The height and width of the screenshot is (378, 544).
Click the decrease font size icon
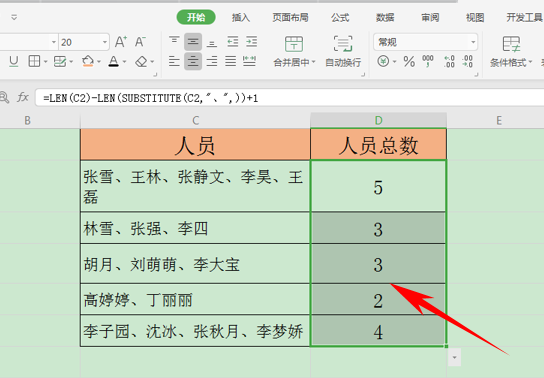(140, 42)
